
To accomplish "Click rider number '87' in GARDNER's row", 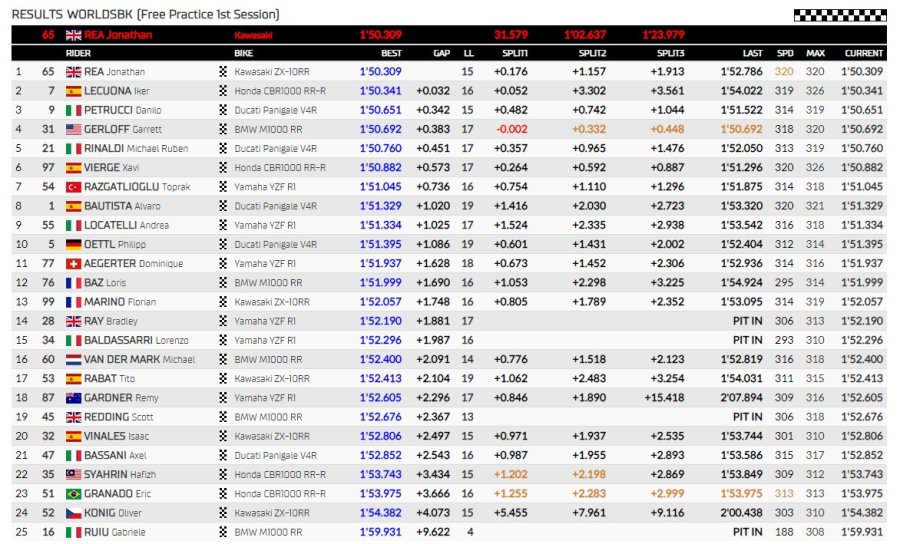I will click(48, 398).
